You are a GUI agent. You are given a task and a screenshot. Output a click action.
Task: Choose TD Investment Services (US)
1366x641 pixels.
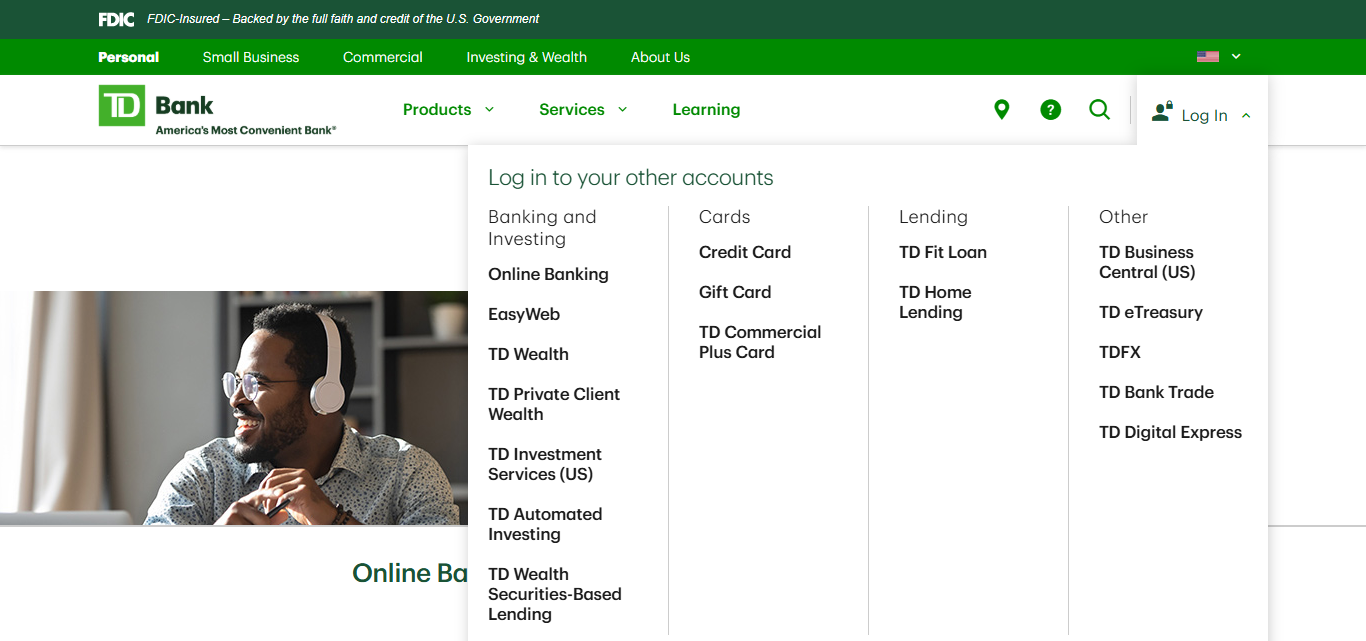[545, 464]
